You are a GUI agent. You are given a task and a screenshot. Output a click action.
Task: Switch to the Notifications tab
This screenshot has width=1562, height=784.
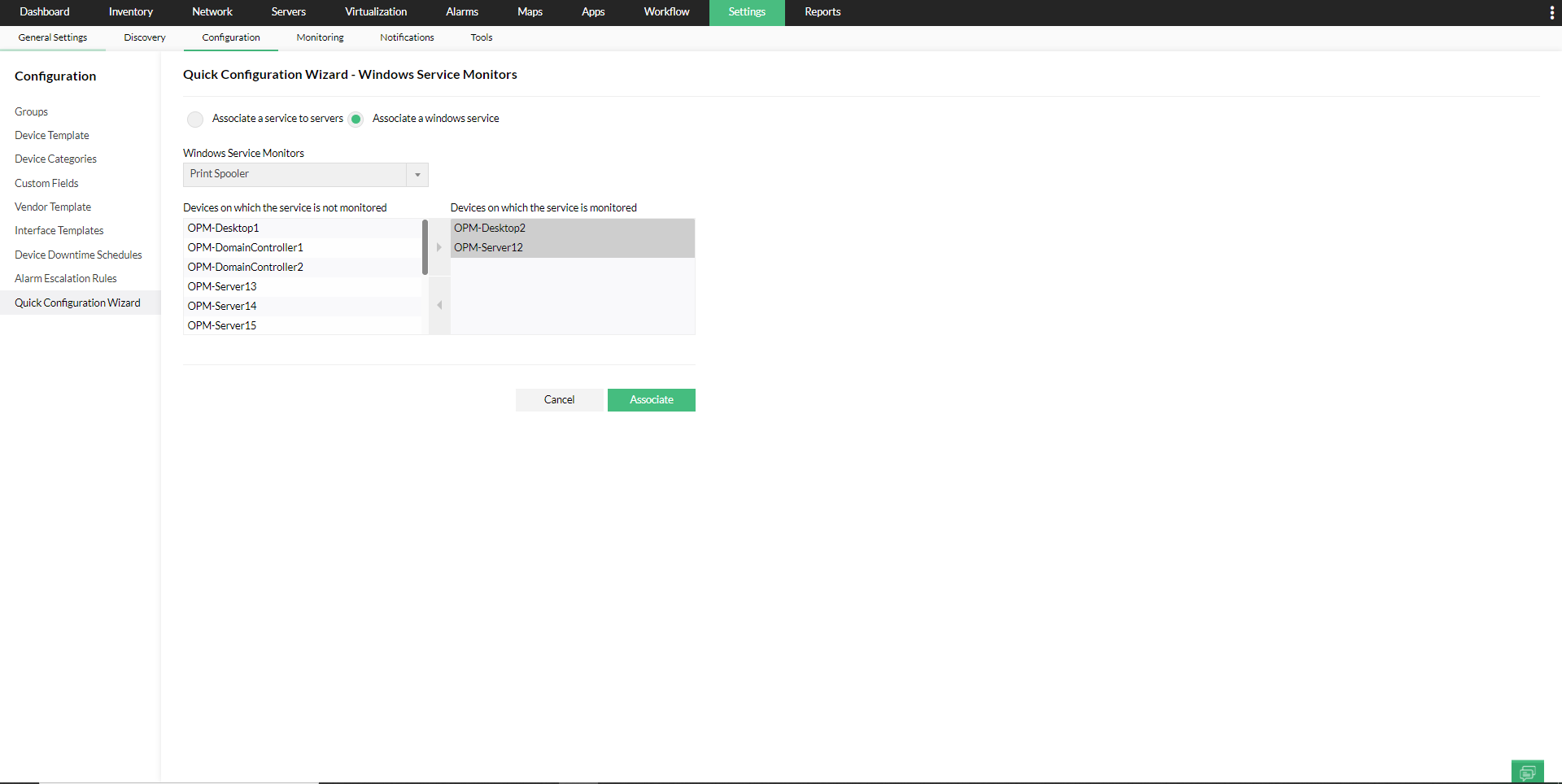406,37
